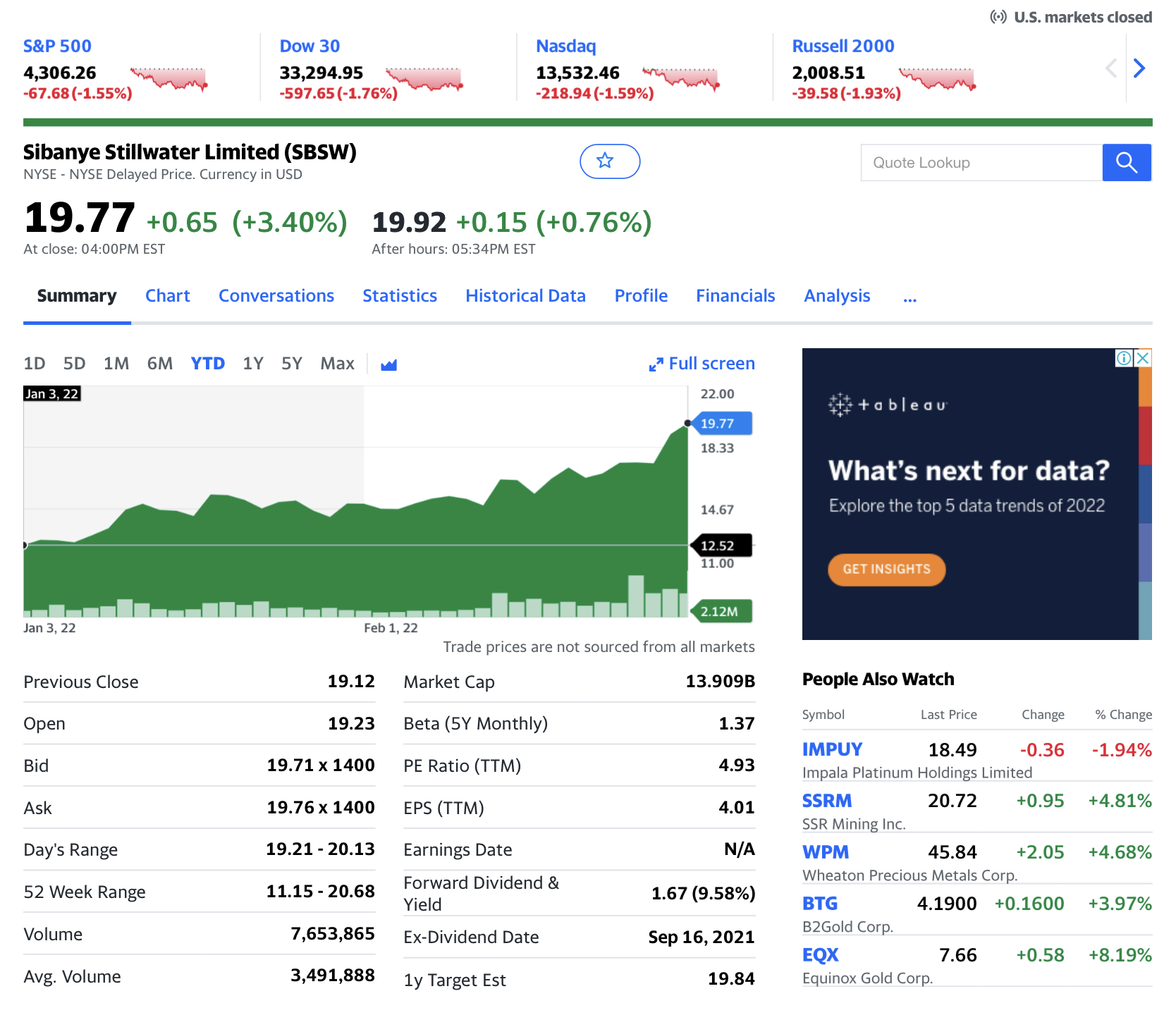Open the S&P 500 index link

(57, 47)
